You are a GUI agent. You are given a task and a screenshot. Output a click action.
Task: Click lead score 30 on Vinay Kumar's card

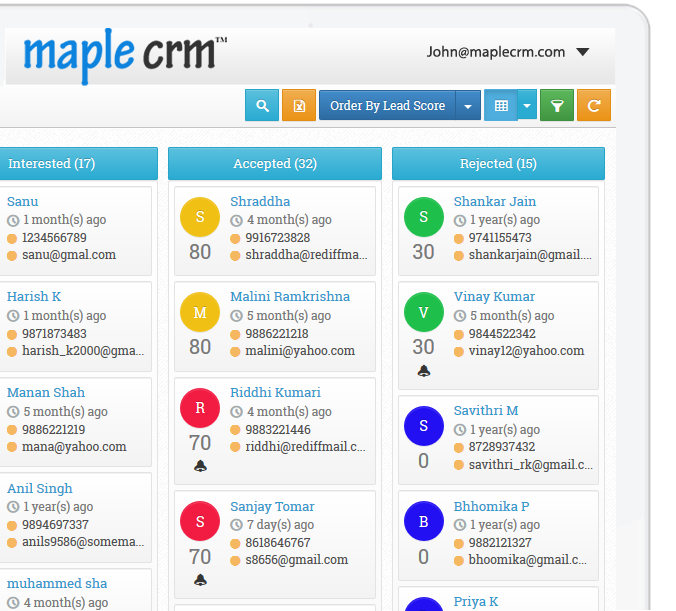(x=423, y=347)
